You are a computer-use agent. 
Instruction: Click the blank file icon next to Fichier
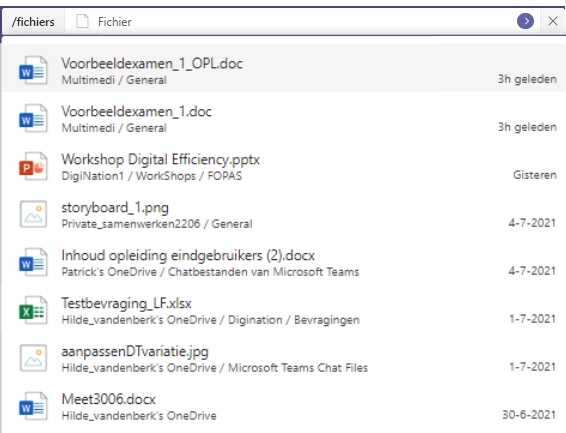pyautogui.click(x=82, y=21)
